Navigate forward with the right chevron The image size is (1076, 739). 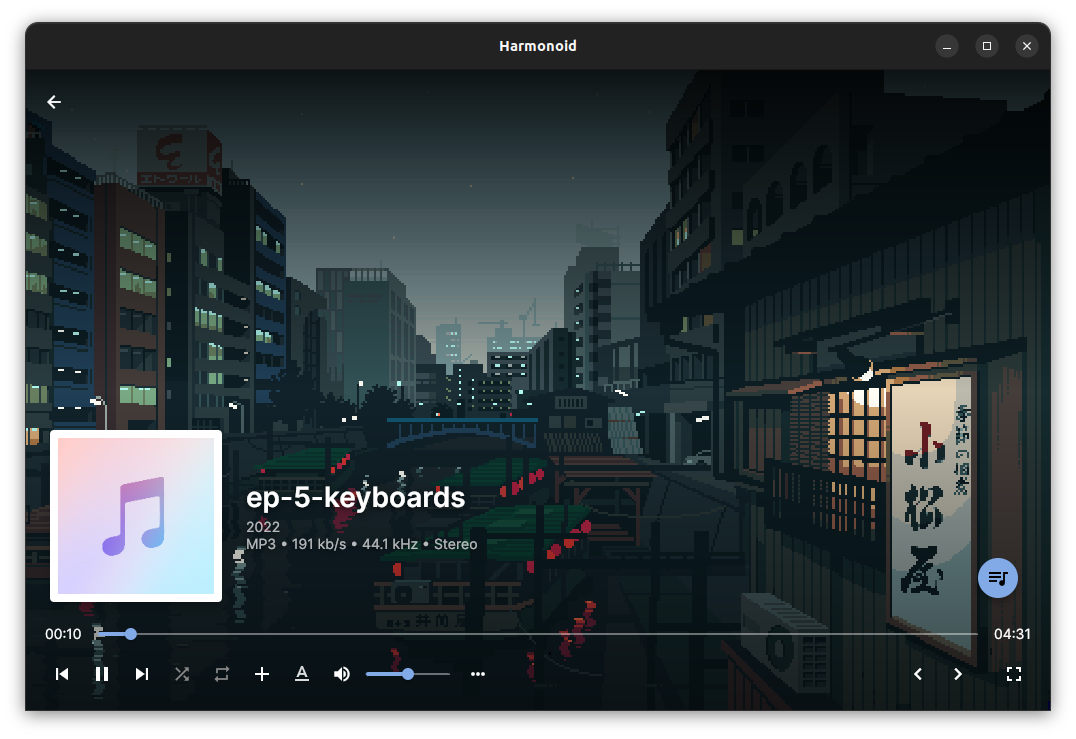pyautogui.click(x=957, y=673)
